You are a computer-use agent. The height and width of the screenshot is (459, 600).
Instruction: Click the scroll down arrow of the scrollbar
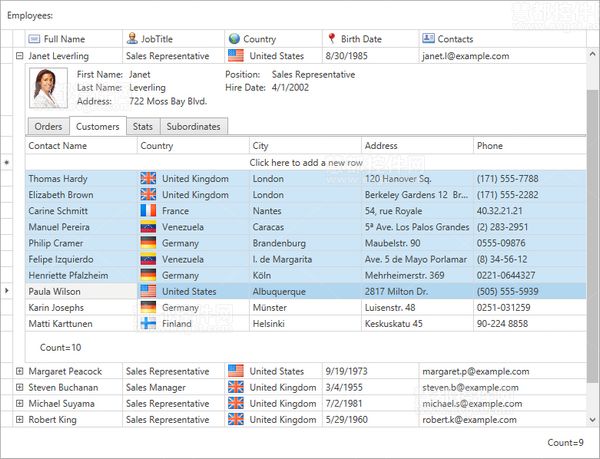592,420
